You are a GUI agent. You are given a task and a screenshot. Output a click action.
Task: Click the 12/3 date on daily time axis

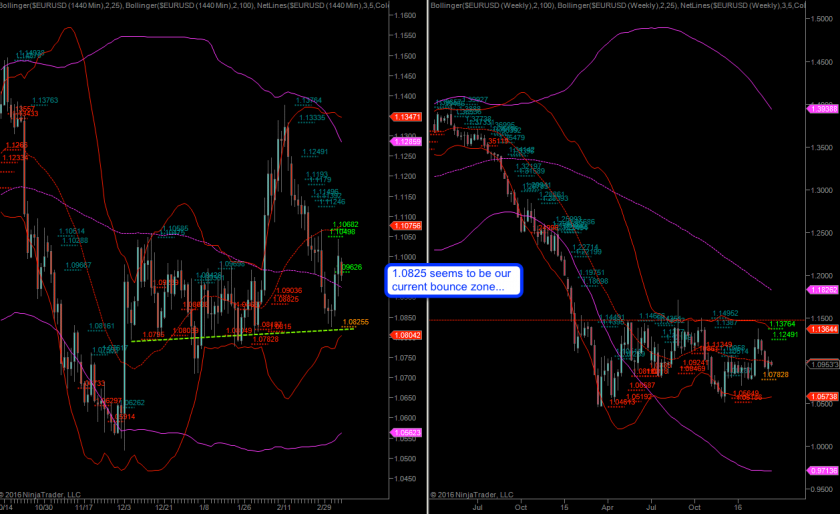(x=124, y=508)
